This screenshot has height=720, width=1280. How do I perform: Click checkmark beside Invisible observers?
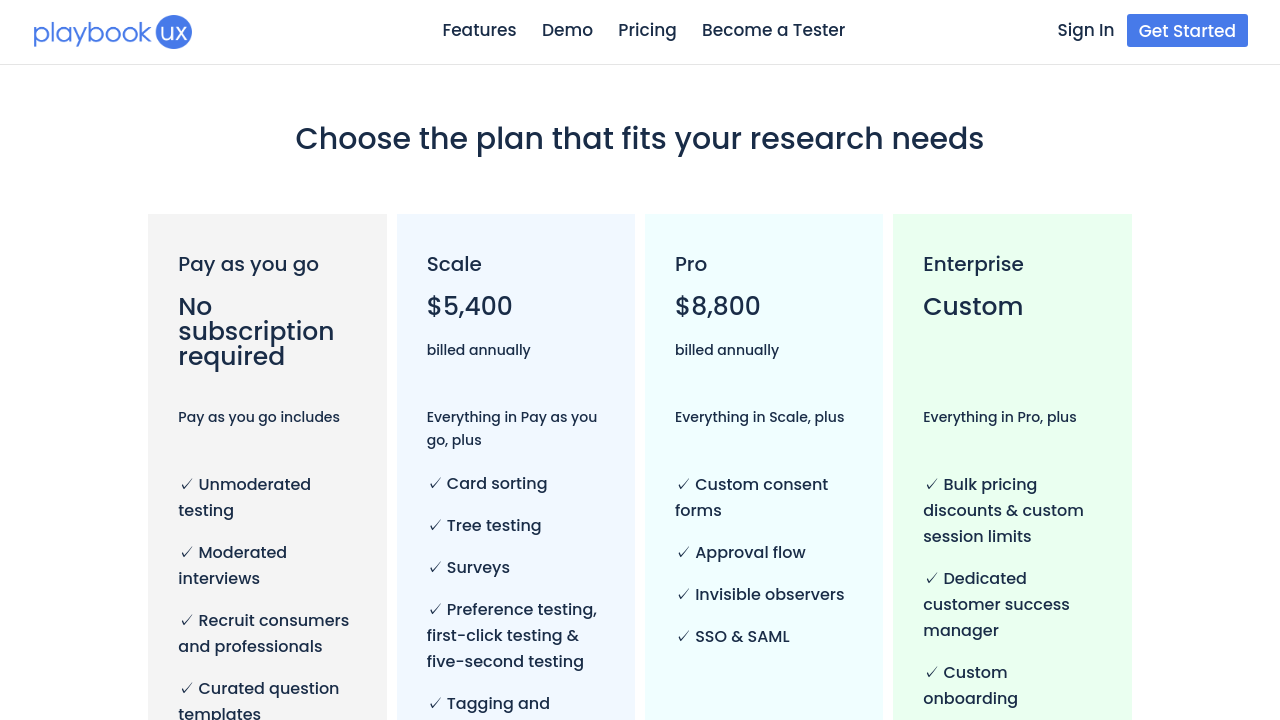683,595
